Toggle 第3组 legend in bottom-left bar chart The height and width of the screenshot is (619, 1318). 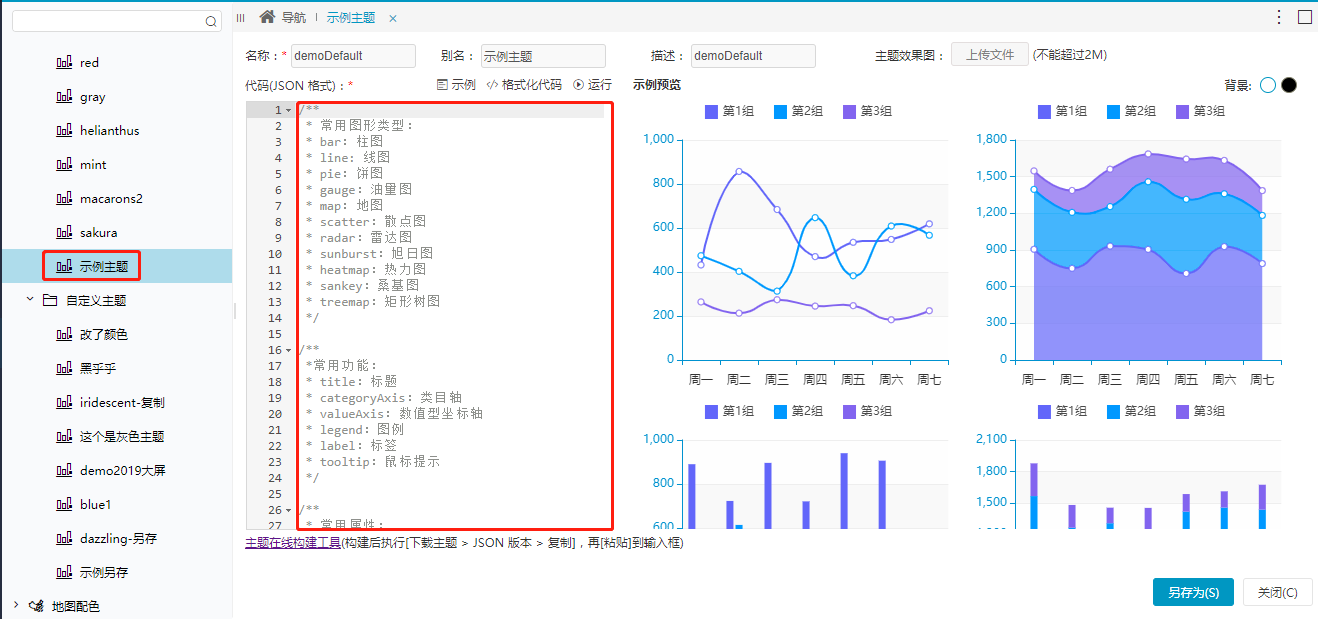pyautogui.click(x=867, y=411)
